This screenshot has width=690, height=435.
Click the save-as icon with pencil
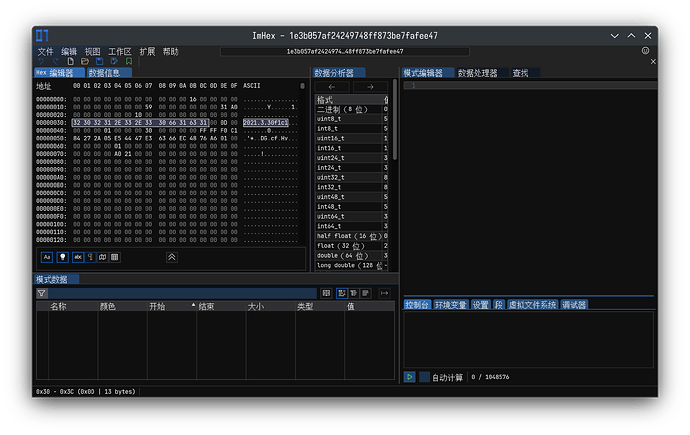click(x=114, y=62)
